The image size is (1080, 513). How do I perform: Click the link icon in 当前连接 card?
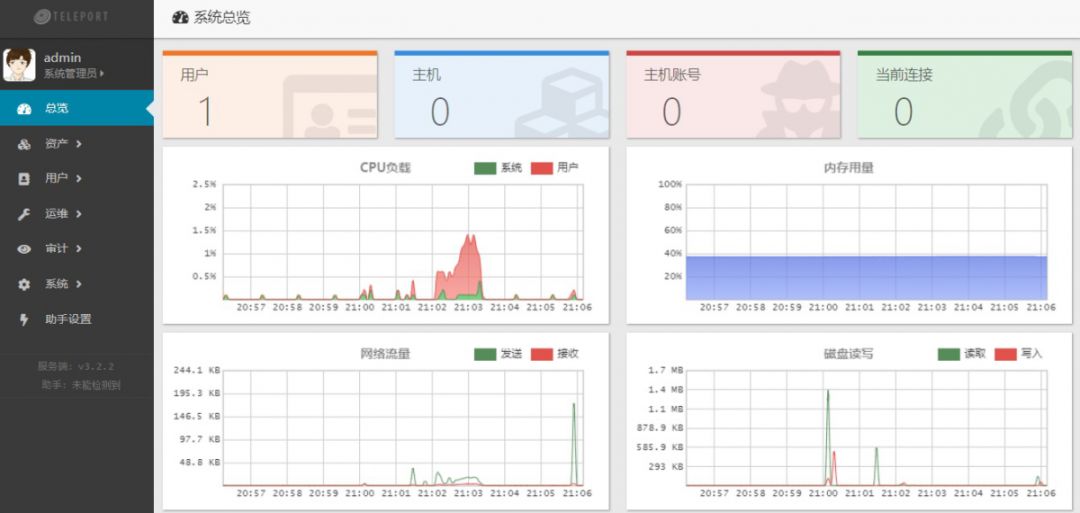coord(1026,100)
